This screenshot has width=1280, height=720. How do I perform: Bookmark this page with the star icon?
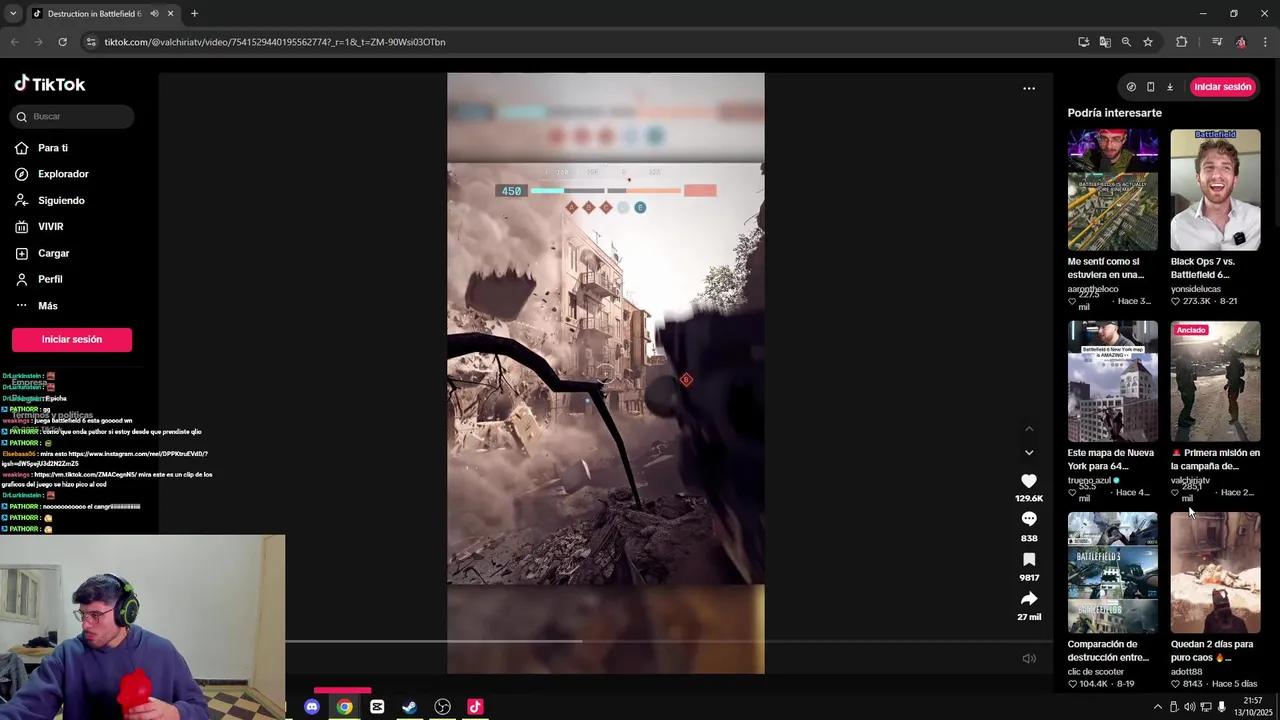[1148, 42]
